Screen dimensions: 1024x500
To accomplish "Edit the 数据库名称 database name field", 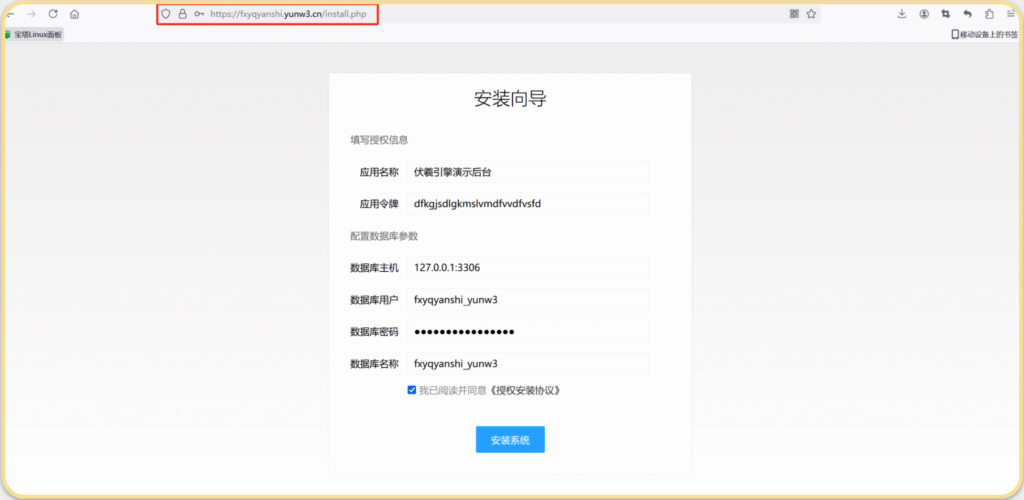I will click(528, 364).
